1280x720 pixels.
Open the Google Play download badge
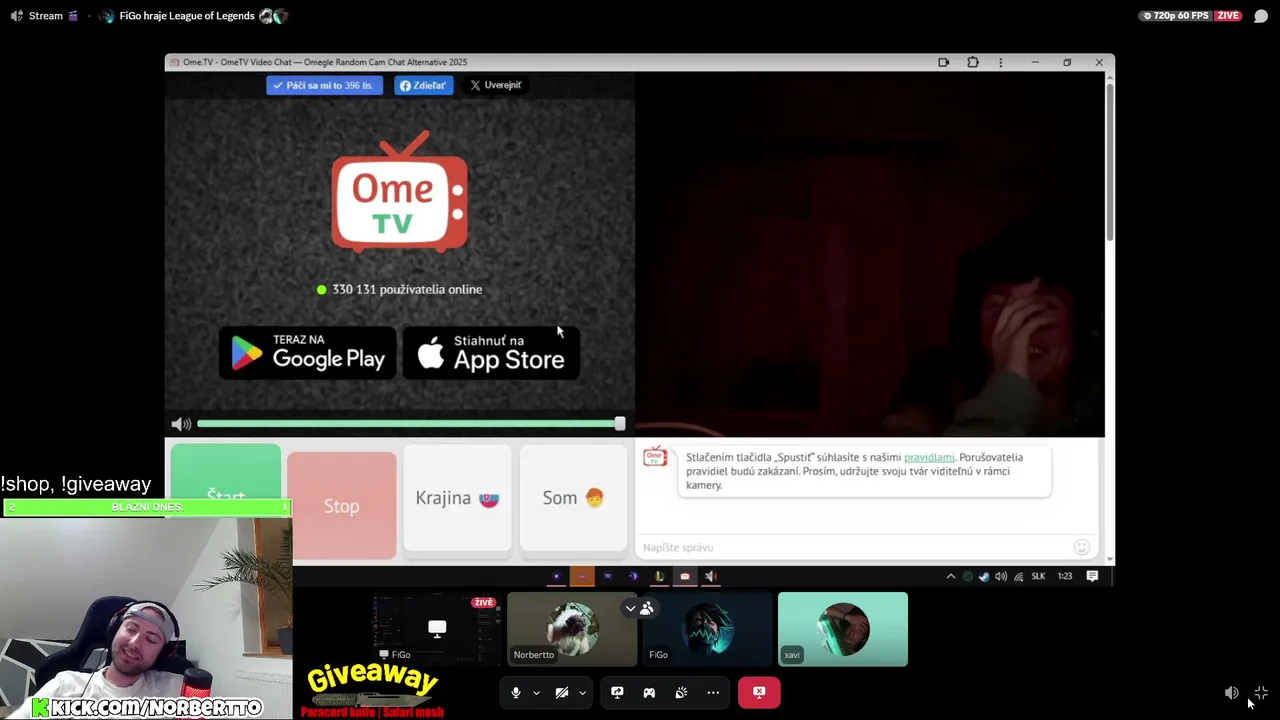point(308,353)
